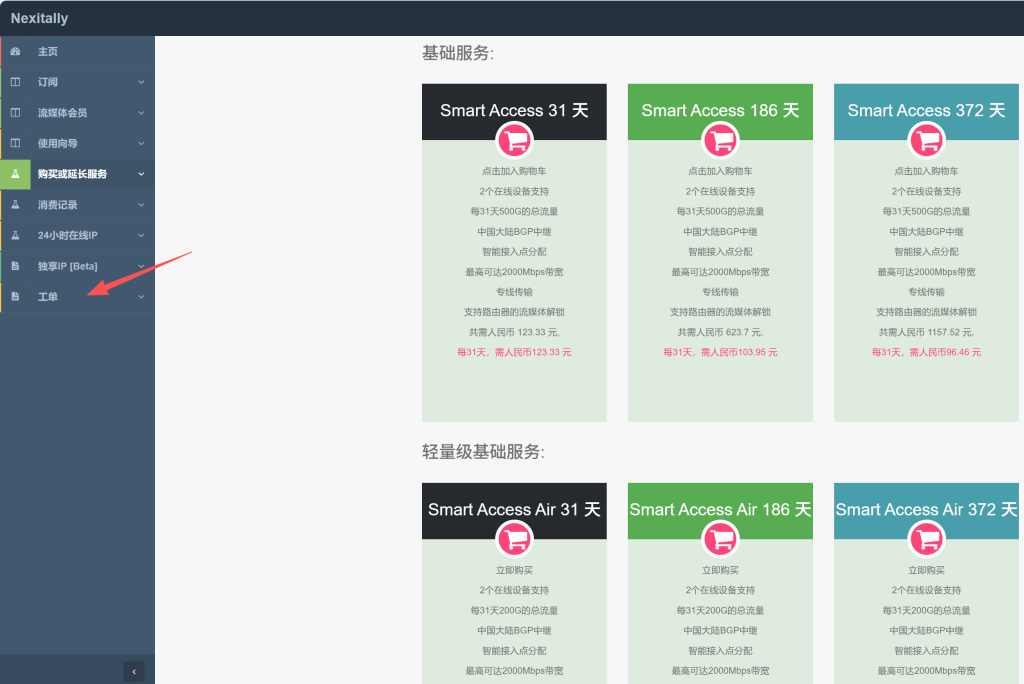Click the Smart Access Air 372 天 header
1024x684 pixels.
(926, 510)
